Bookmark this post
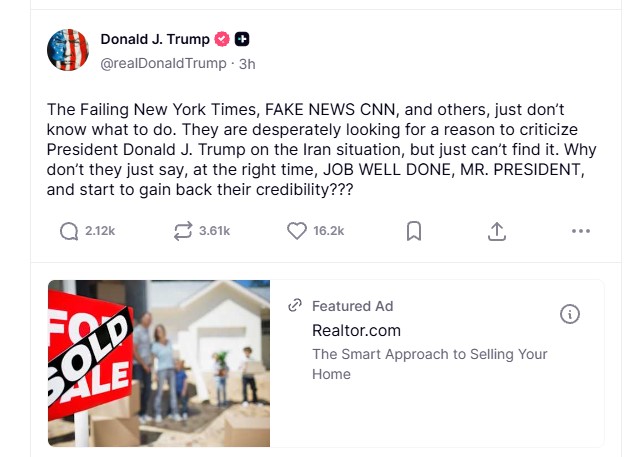The image size is (641, 457). (413, 231)
